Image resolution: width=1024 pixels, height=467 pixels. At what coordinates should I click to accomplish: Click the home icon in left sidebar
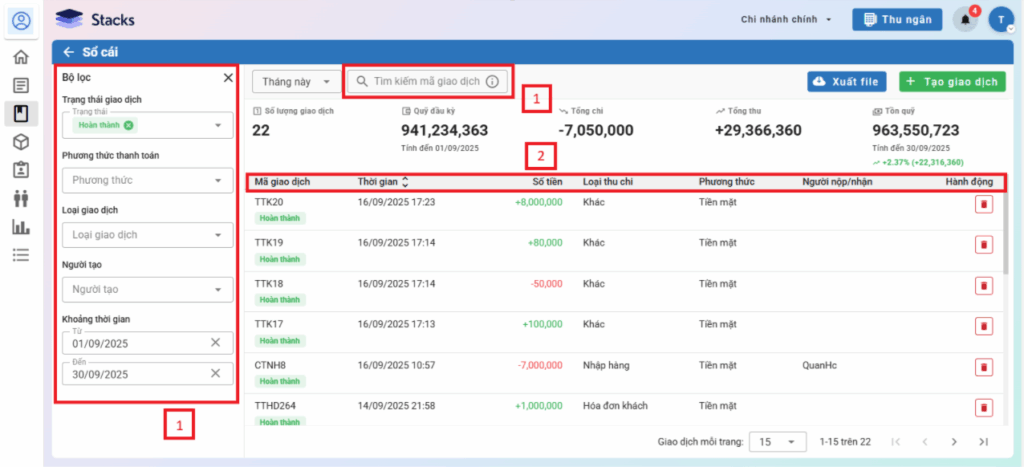pos(20,56)
